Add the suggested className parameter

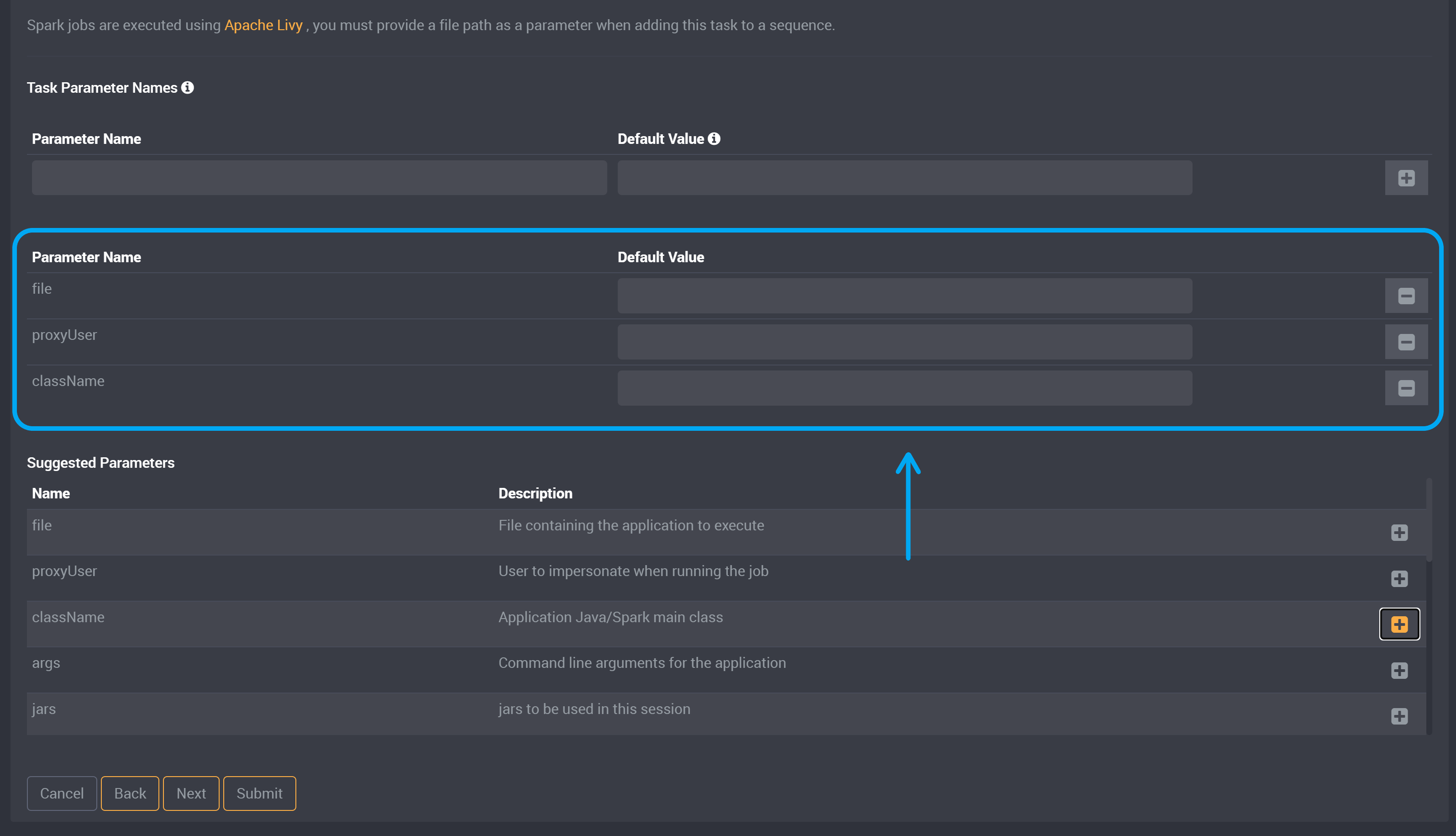pos(1399,624)
